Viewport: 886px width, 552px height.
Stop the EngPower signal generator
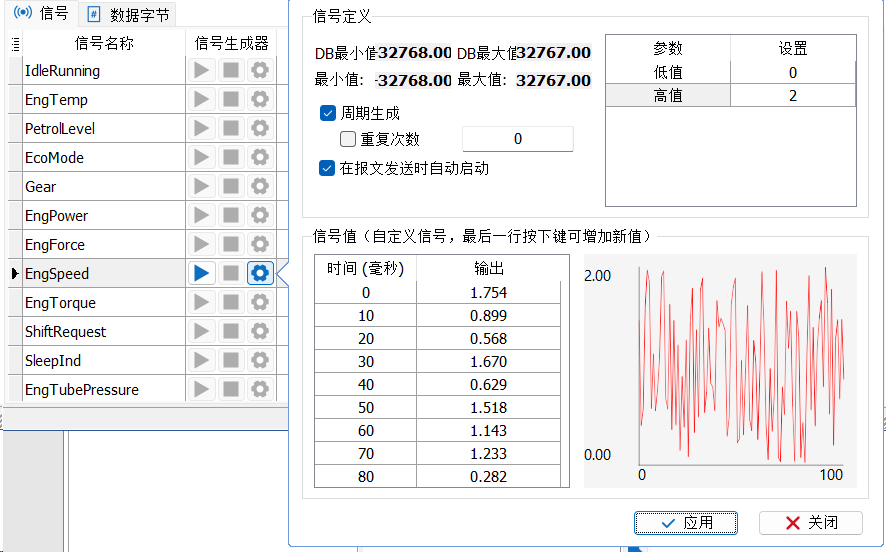231,215
